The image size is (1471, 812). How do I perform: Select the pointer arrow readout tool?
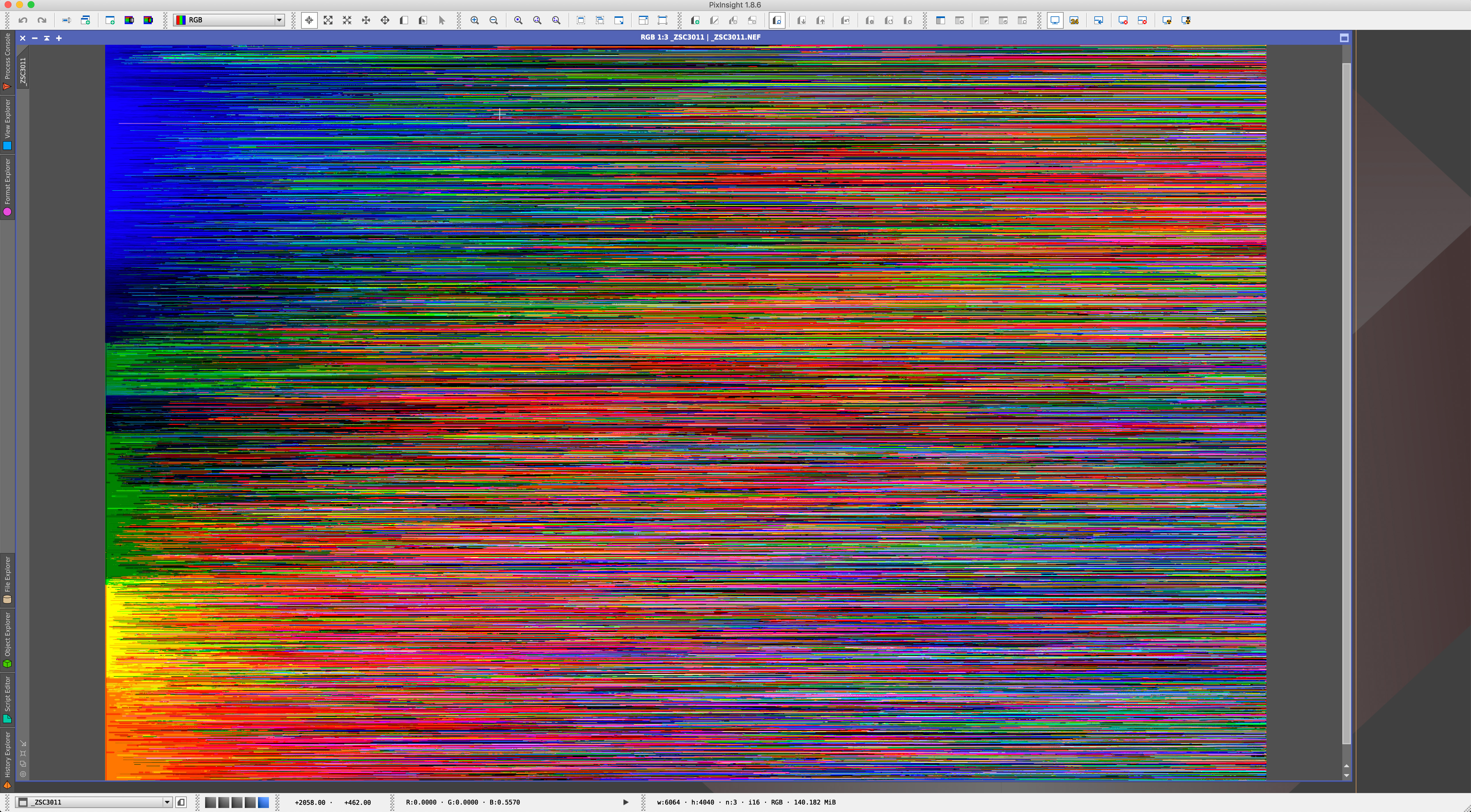[x=441, y=20]
